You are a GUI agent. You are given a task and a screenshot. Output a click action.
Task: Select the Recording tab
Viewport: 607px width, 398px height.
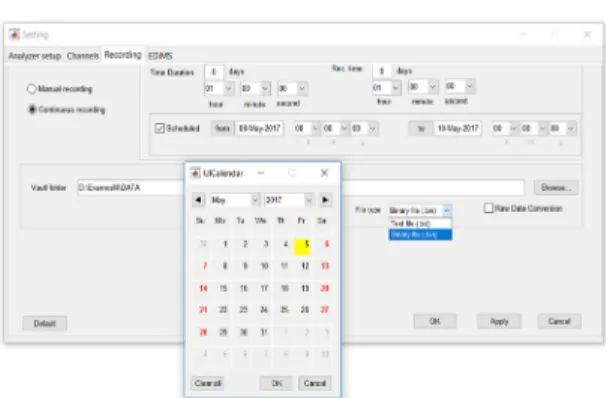123,55
